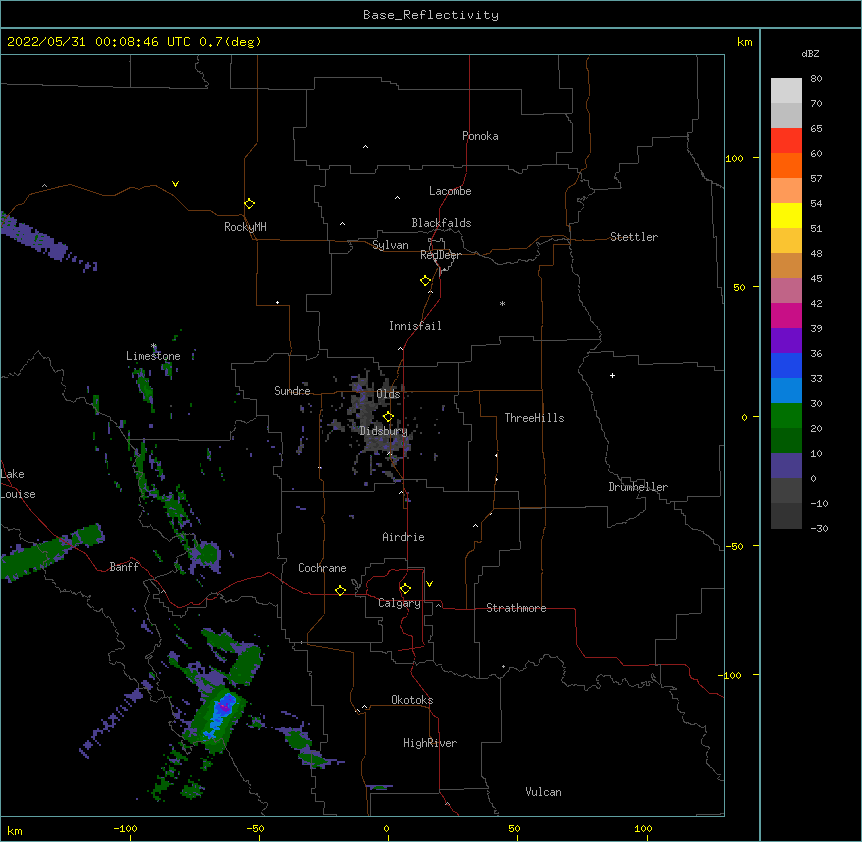Click the 0 tick on right vertical axis
This screenshot has height=842, width=862.
click(744, 417)
